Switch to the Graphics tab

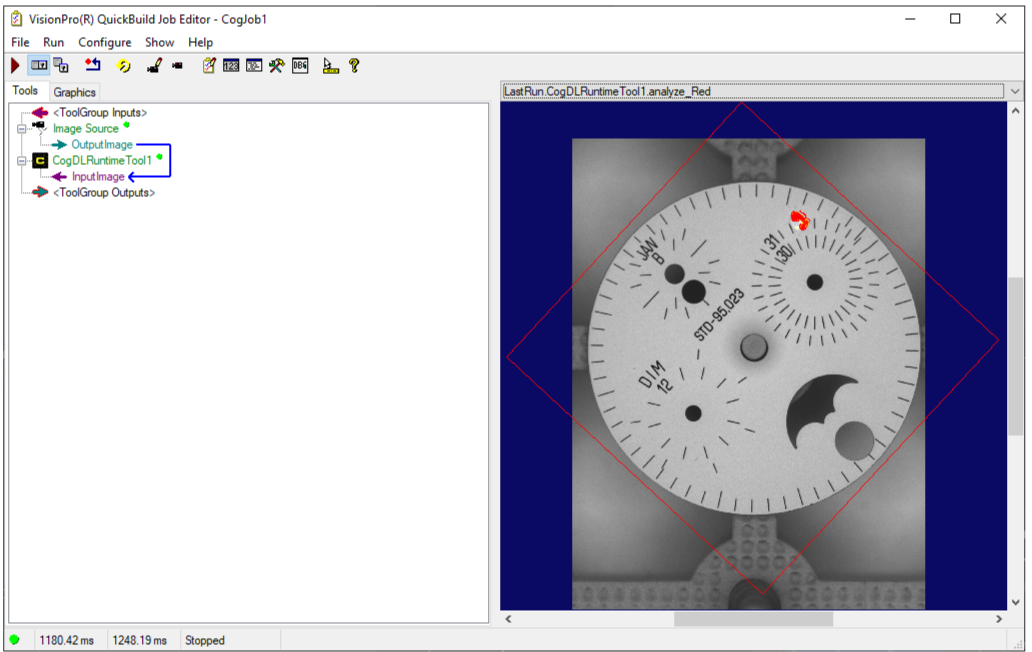point(74,91)
